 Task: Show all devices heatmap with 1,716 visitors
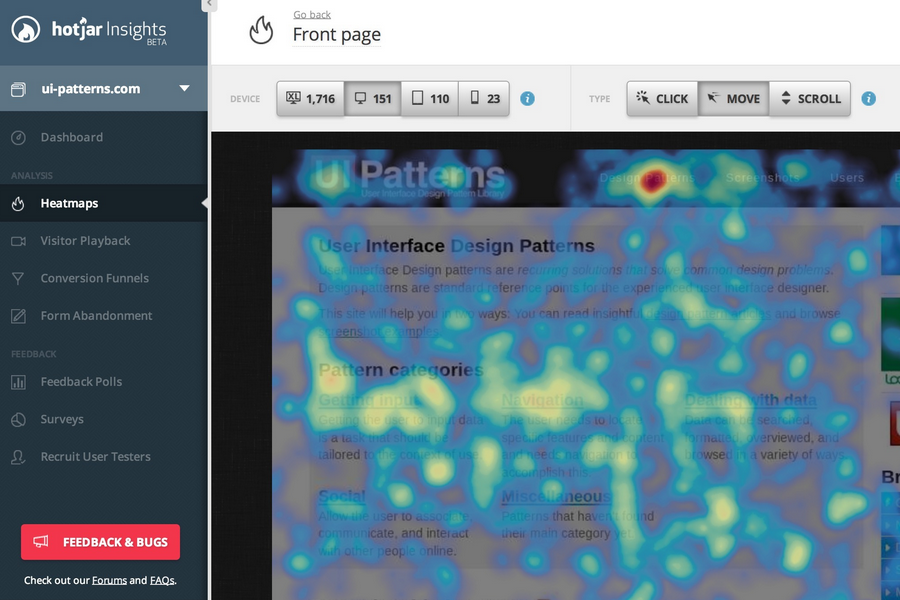(311, 99)
